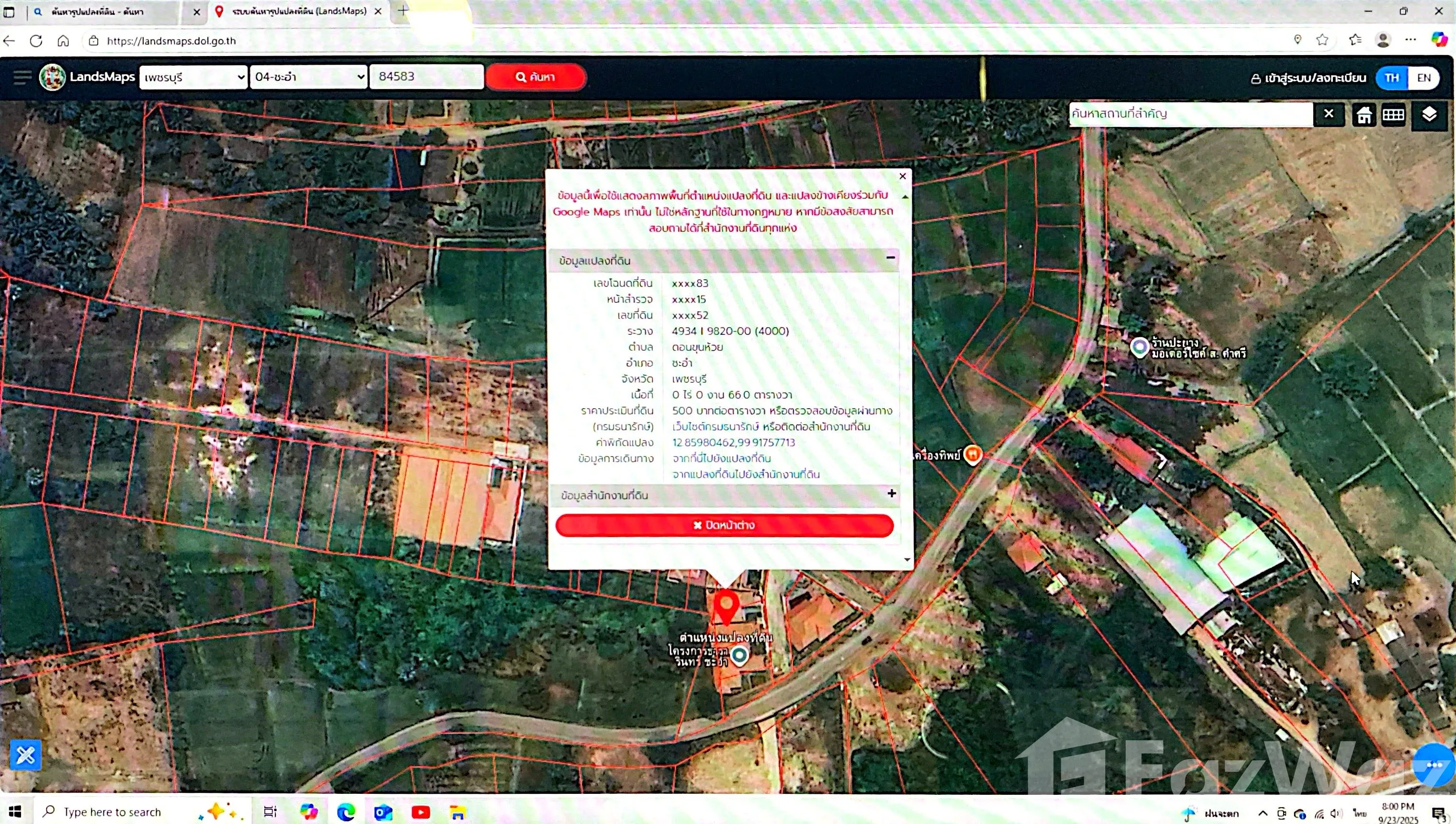This screenshot has height=824, width=1456.
Task: Click the red ค้นหา search button
Action: [x=535, y=77]
